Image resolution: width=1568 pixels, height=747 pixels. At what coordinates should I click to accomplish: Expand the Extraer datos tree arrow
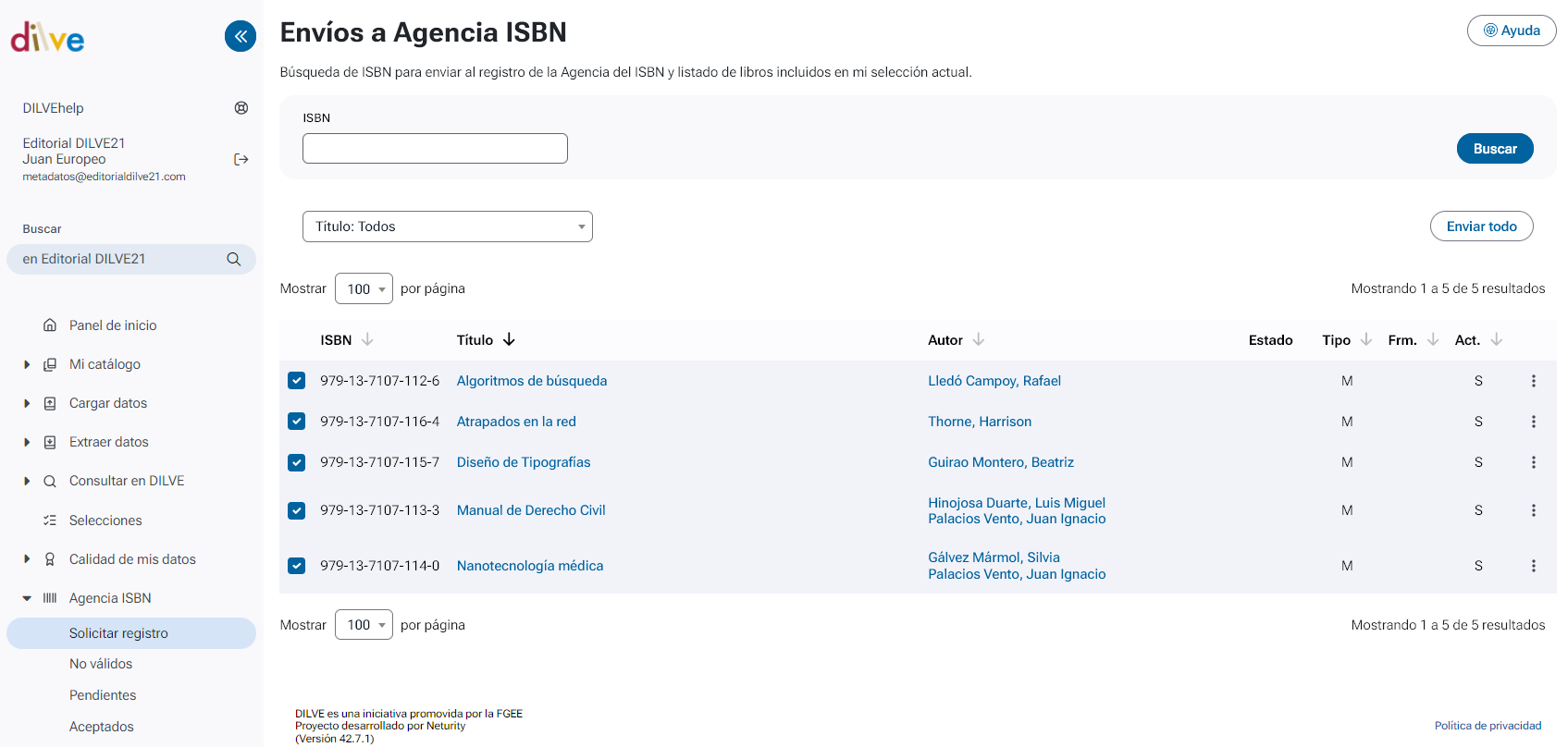point(27,442)
